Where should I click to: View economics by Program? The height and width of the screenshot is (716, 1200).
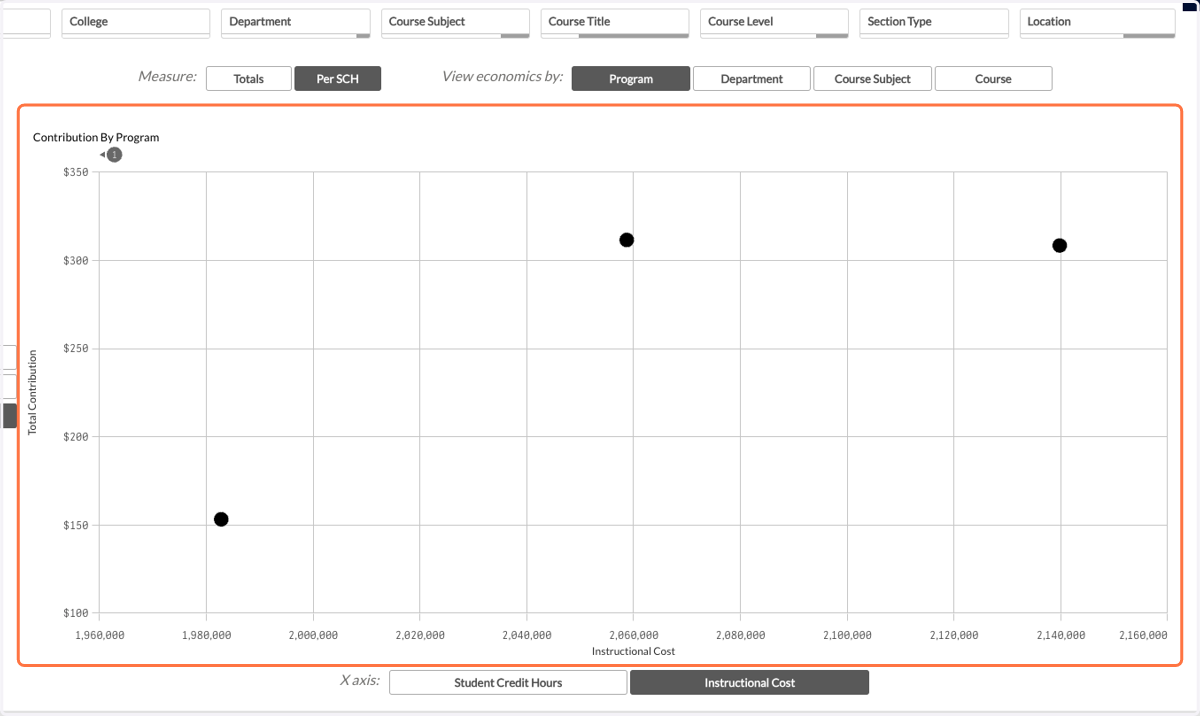[631, 79]
